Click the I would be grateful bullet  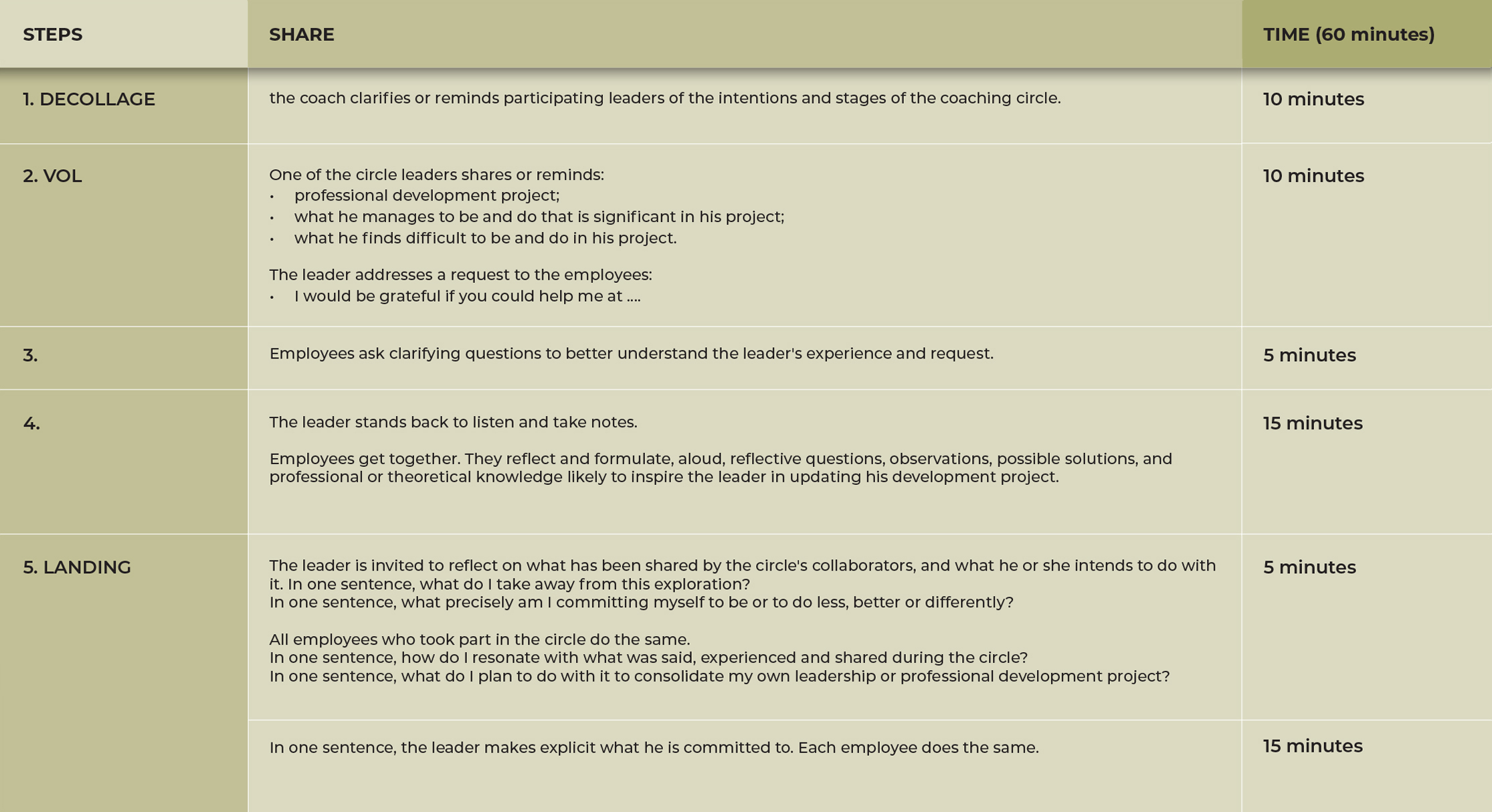point(467,296)
